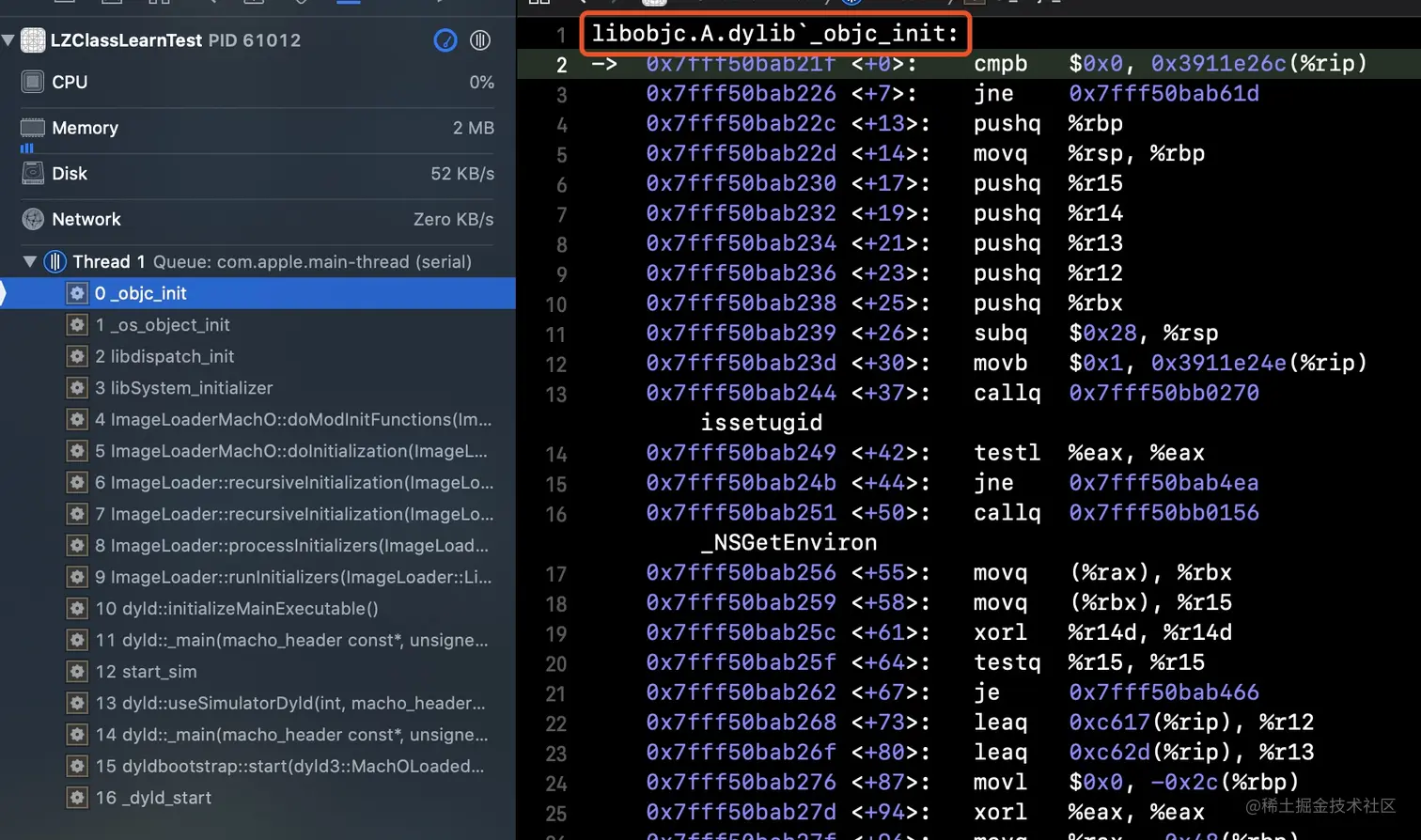Click callq target 0x7fff50bb0270
Screen dimensions: 1421x840
(1163, 393)
